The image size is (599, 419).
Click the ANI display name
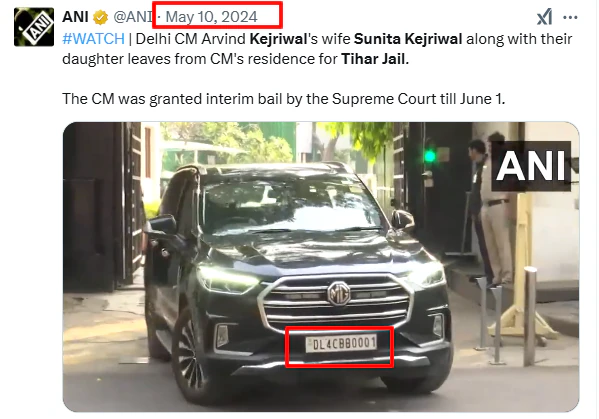[x=75, y=17]
